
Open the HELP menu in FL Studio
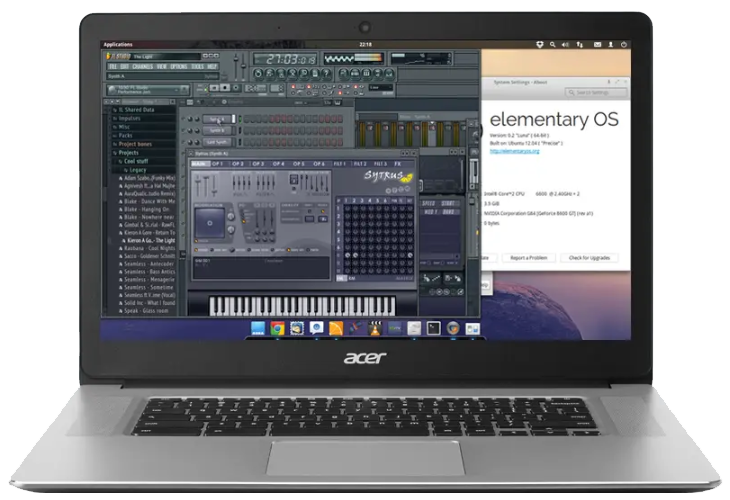[212, 67]
